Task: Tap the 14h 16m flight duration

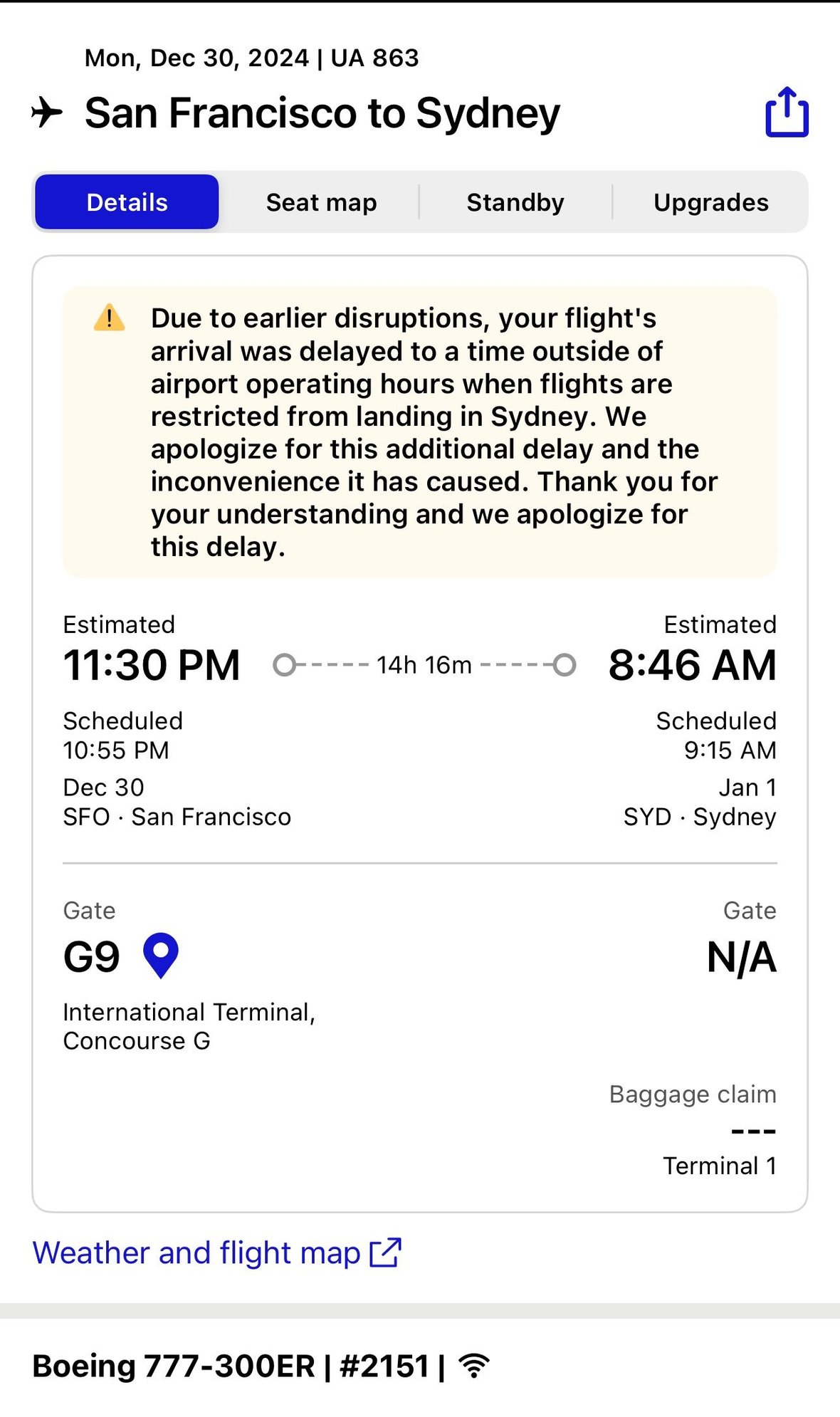Action: 424,665
